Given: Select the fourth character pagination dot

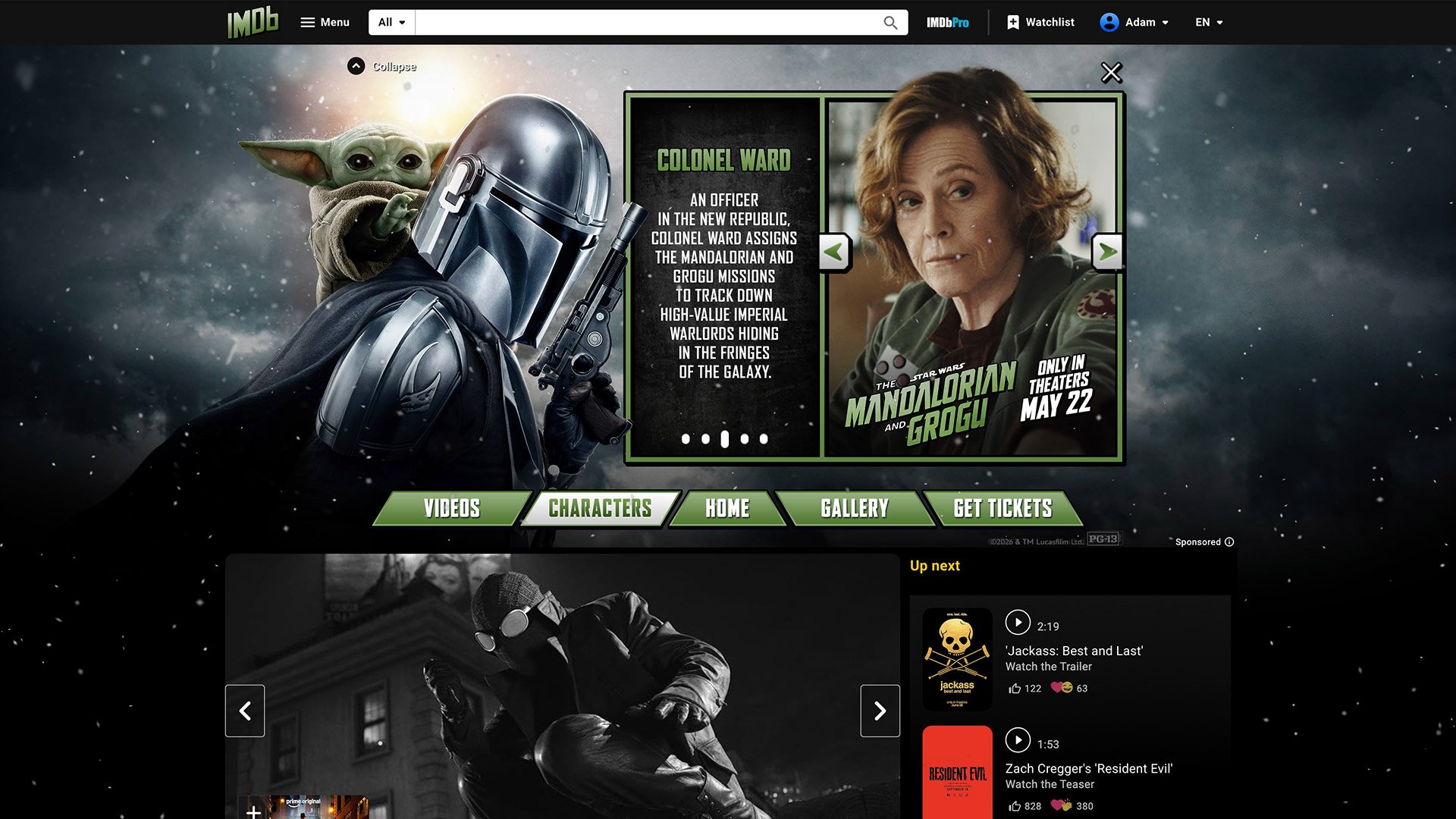Looking at the screenshot, I should click(745, 438).
